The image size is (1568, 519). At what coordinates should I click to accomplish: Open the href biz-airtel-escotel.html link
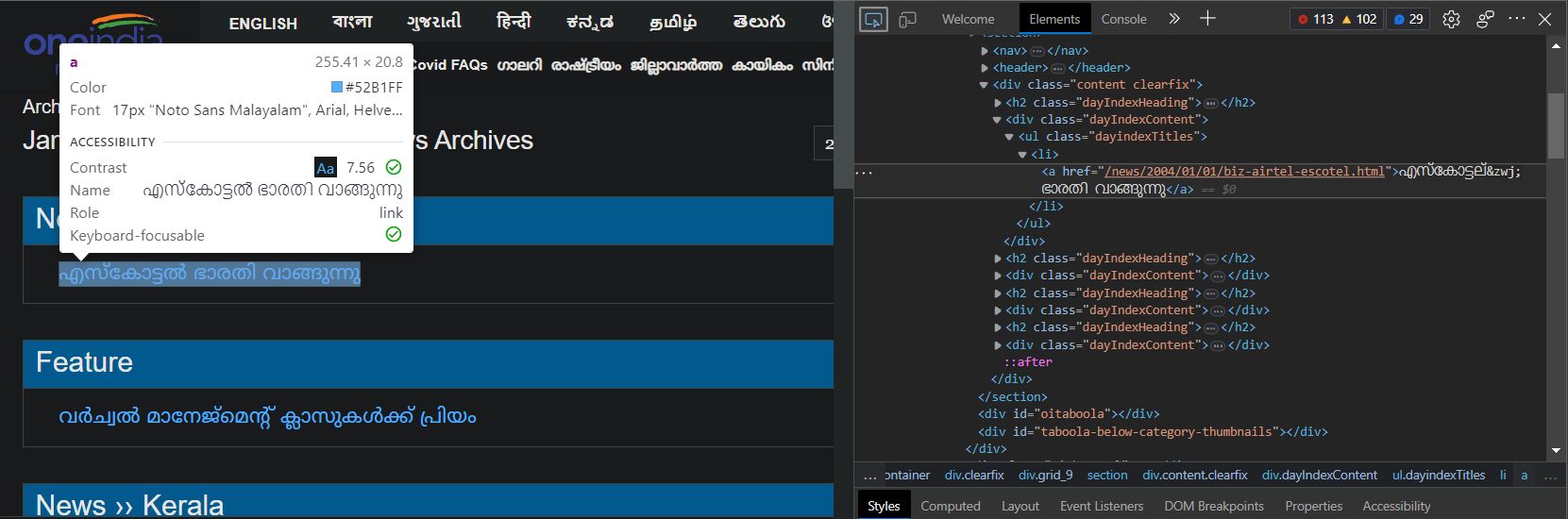point(1244,172)
